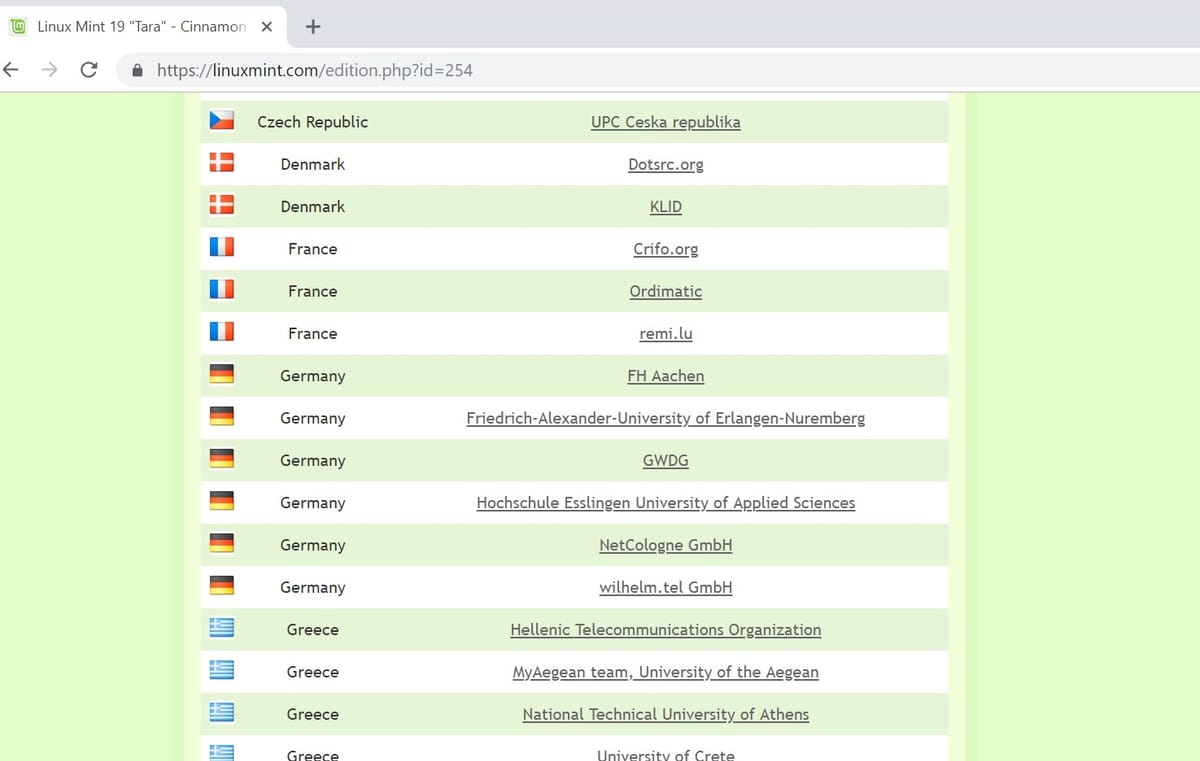Click the Czech Republic flag icon
This screenshot has height=761, width=1200.
221,121
